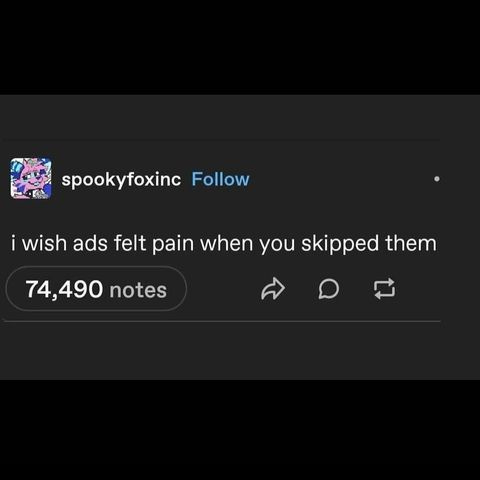
Task: Leave a comment using the bubble icon
Action: [x=328, y=289]
